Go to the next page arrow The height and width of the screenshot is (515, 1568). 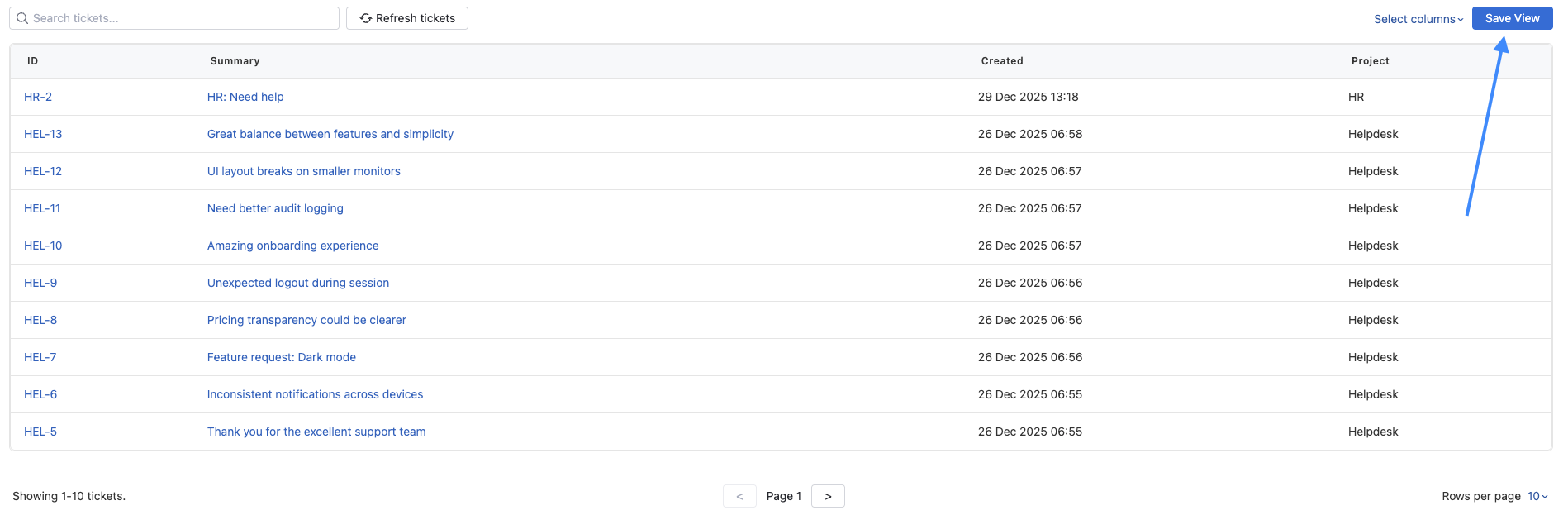point(827,496)
